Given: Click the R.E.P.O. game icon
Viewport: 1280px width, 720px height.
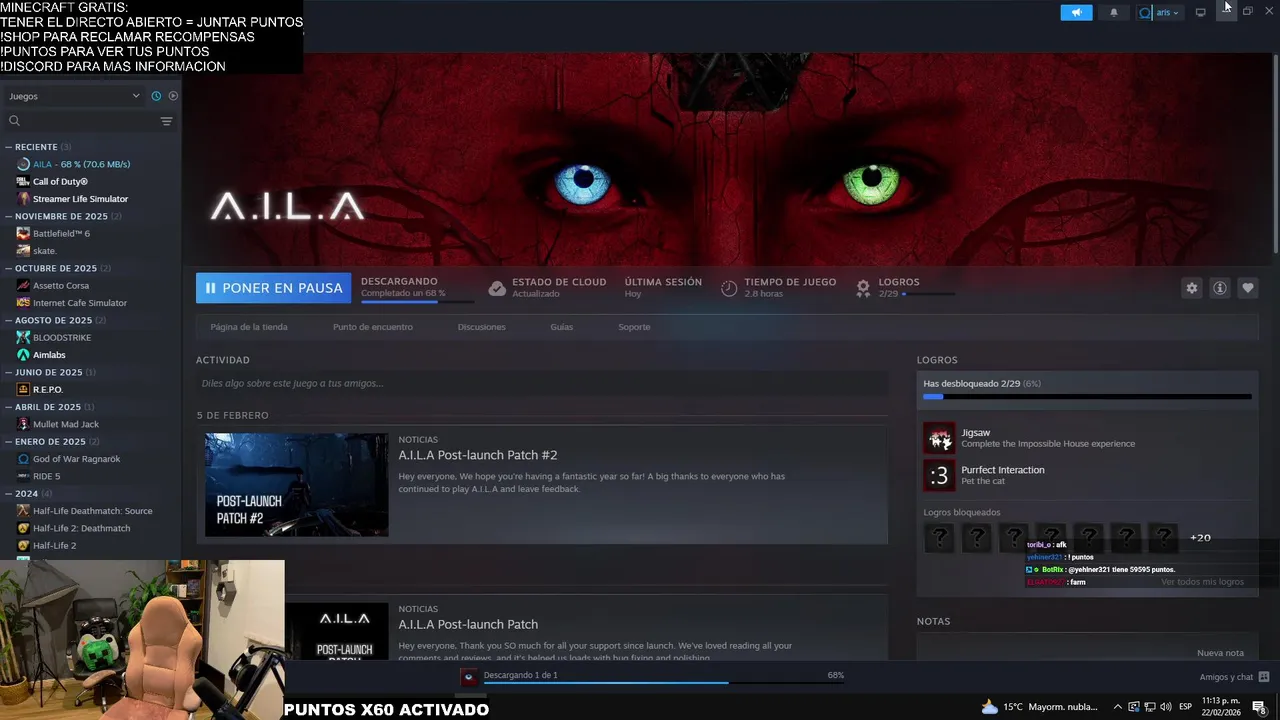Looking at the screenshot, I should pyautogui.click(x=23, y=389).
